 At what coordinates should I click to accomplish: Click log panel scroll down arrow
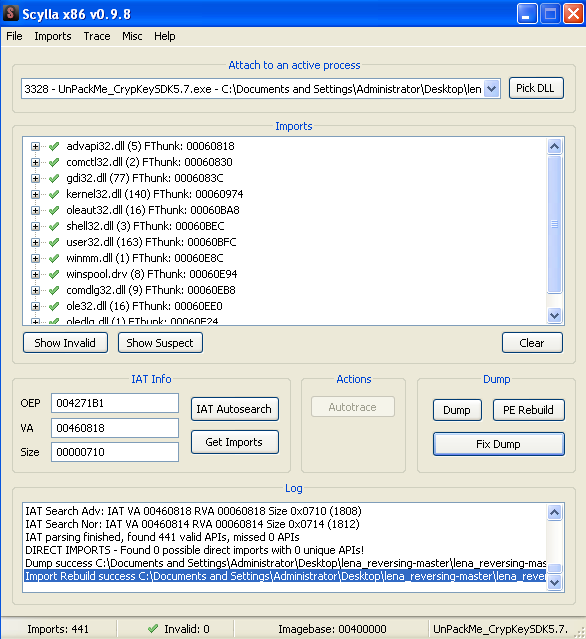tap(554, 583)
